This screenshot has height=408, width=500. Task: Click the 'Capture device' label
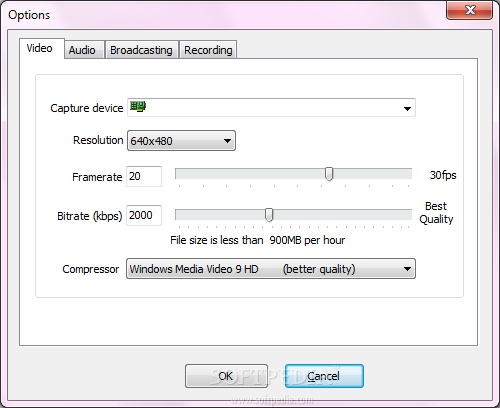87,108
